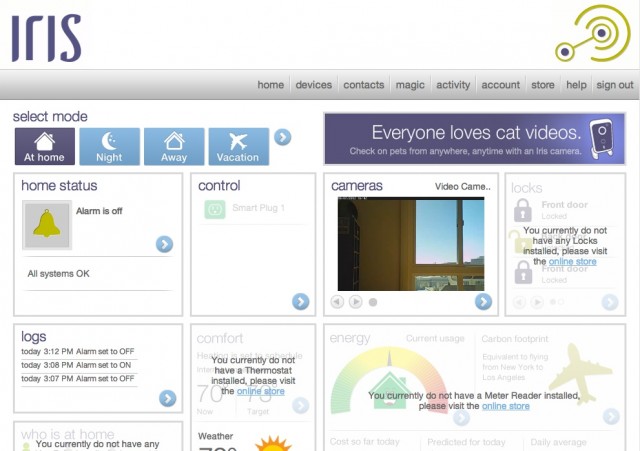Image resolution: width=640 pixels, height=451 pixels.
Task: Show more modes with the arrow
Action: (x=282, y=137)
